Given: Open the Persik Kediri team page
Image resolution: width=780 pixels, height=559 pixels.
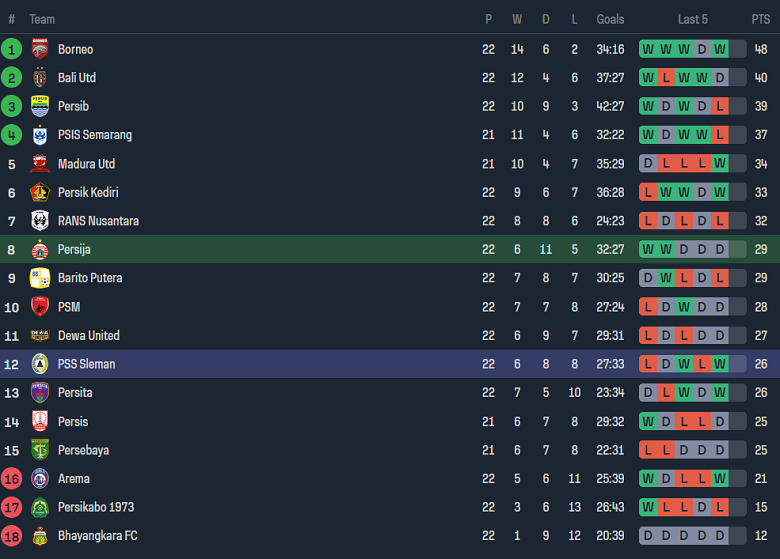Looking at the screenshot, I should tap(88, 192).
